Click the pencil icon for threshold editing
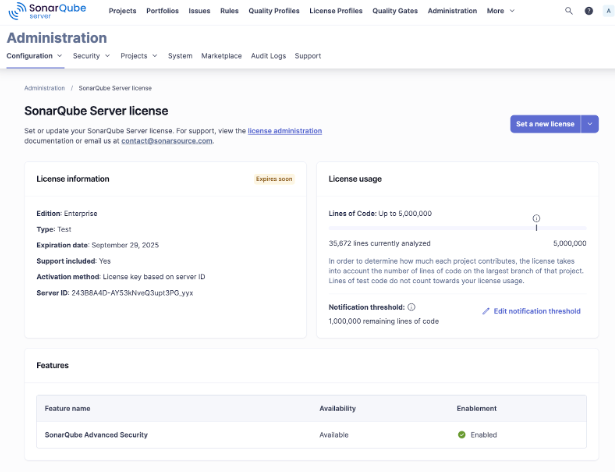615x472 pixels. pyautogui.click(x=486, y=311)
